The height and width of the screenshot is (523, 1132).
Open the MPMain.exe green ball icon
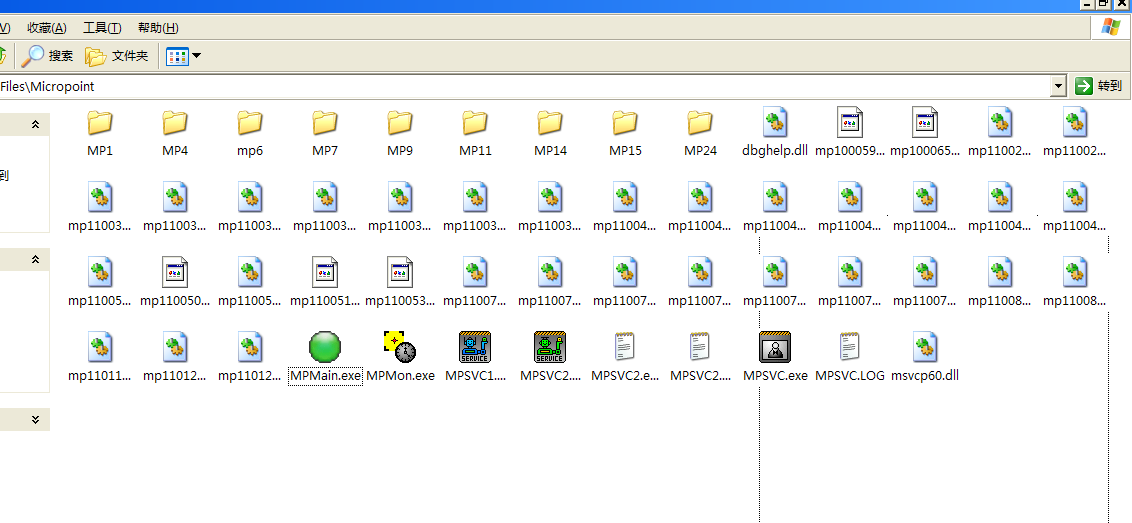[325, 347]
